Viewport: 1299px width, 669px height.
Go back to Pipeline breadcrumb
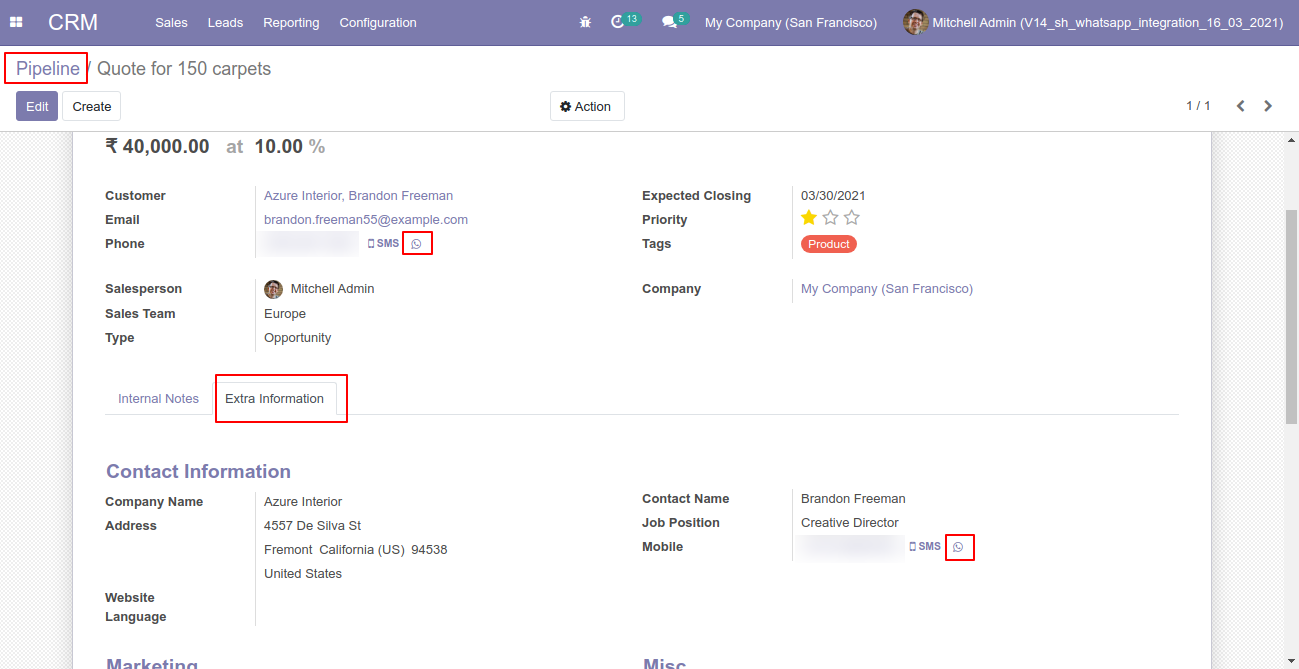click(x=47, y=69)
